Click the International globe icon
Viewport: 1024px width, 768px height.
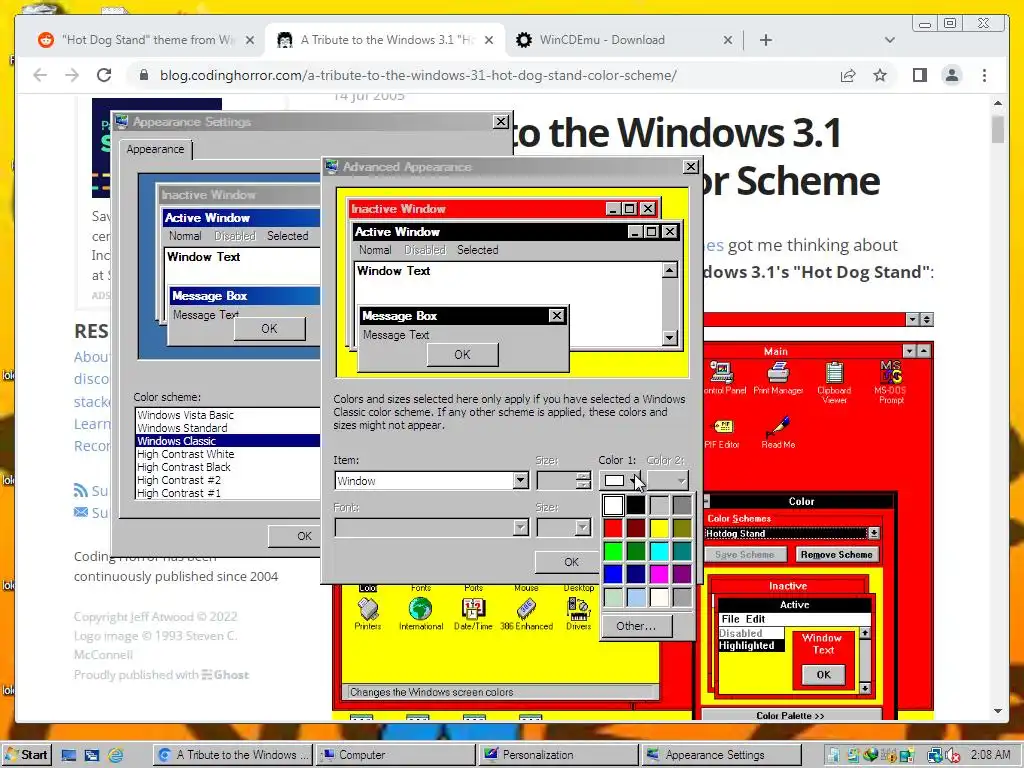[x=421, y=613]
